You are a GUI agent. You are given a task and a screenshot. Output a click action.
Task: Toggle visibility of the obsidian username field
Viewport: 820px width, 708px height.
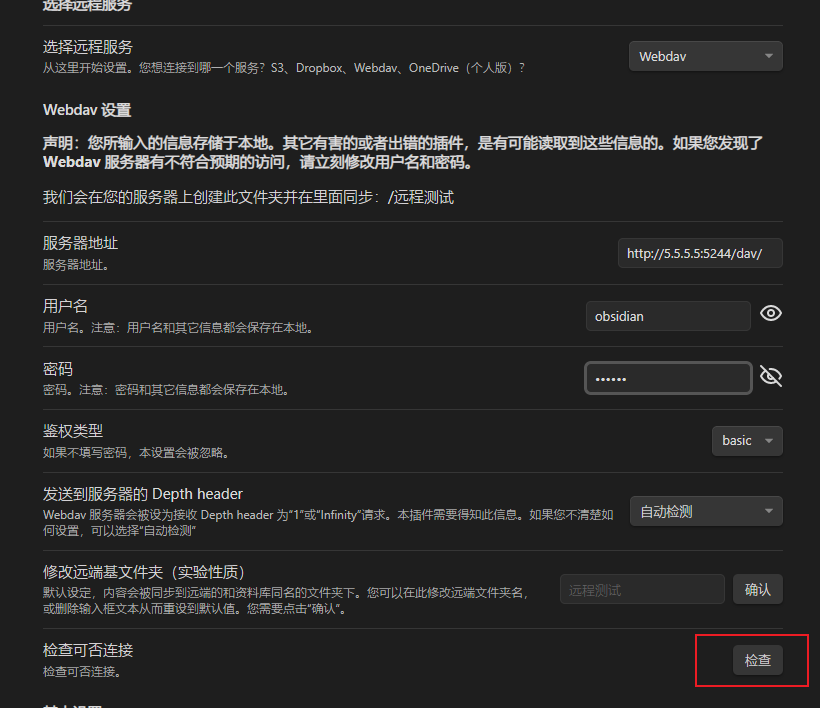pyautogui.click(x=770, y=313)
